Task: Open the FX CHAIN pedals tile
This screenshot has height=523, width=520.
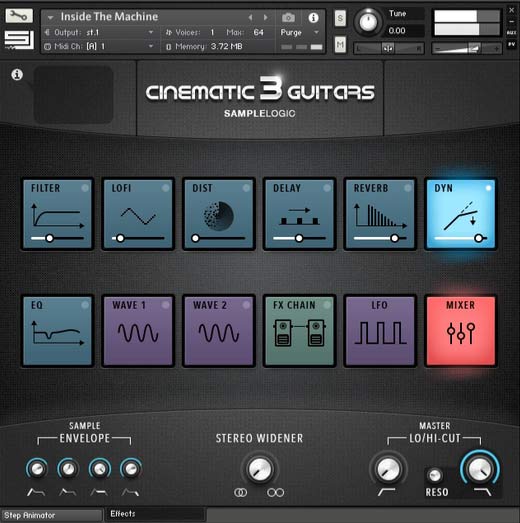Action: [299, 331]
